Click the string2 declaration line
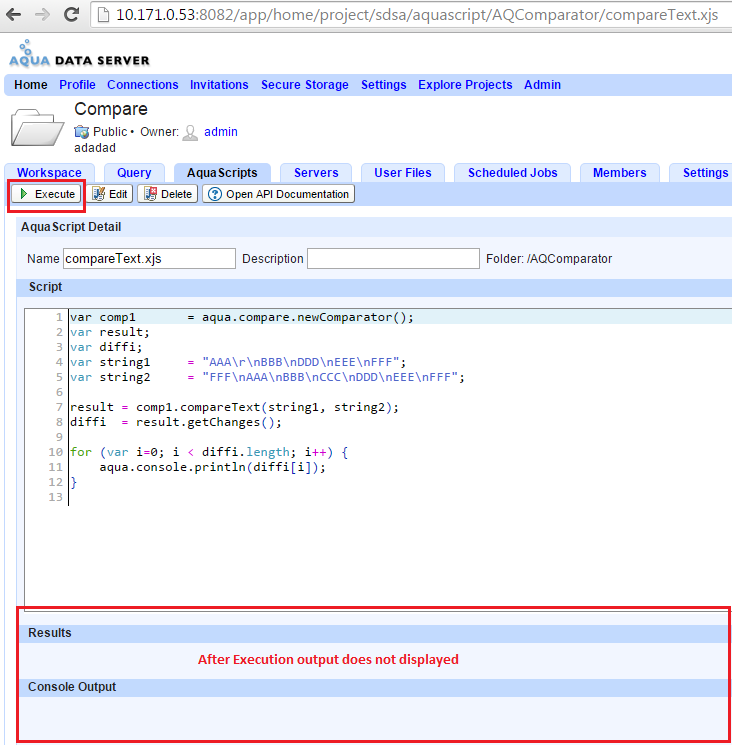 pos(267,377)
